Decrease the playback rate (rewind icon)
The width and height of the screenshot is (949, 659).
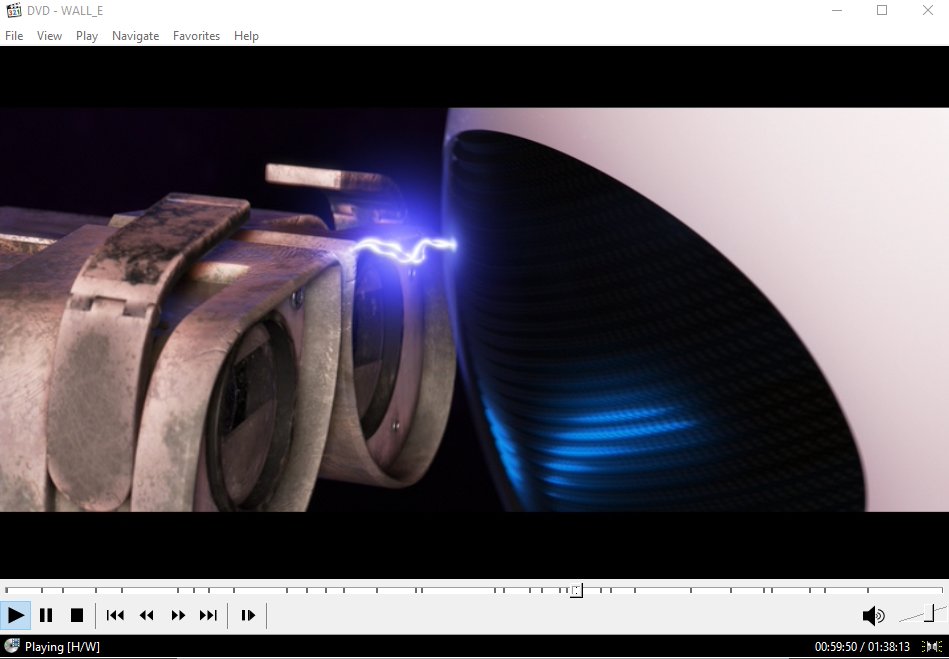(x=146, y=615)
